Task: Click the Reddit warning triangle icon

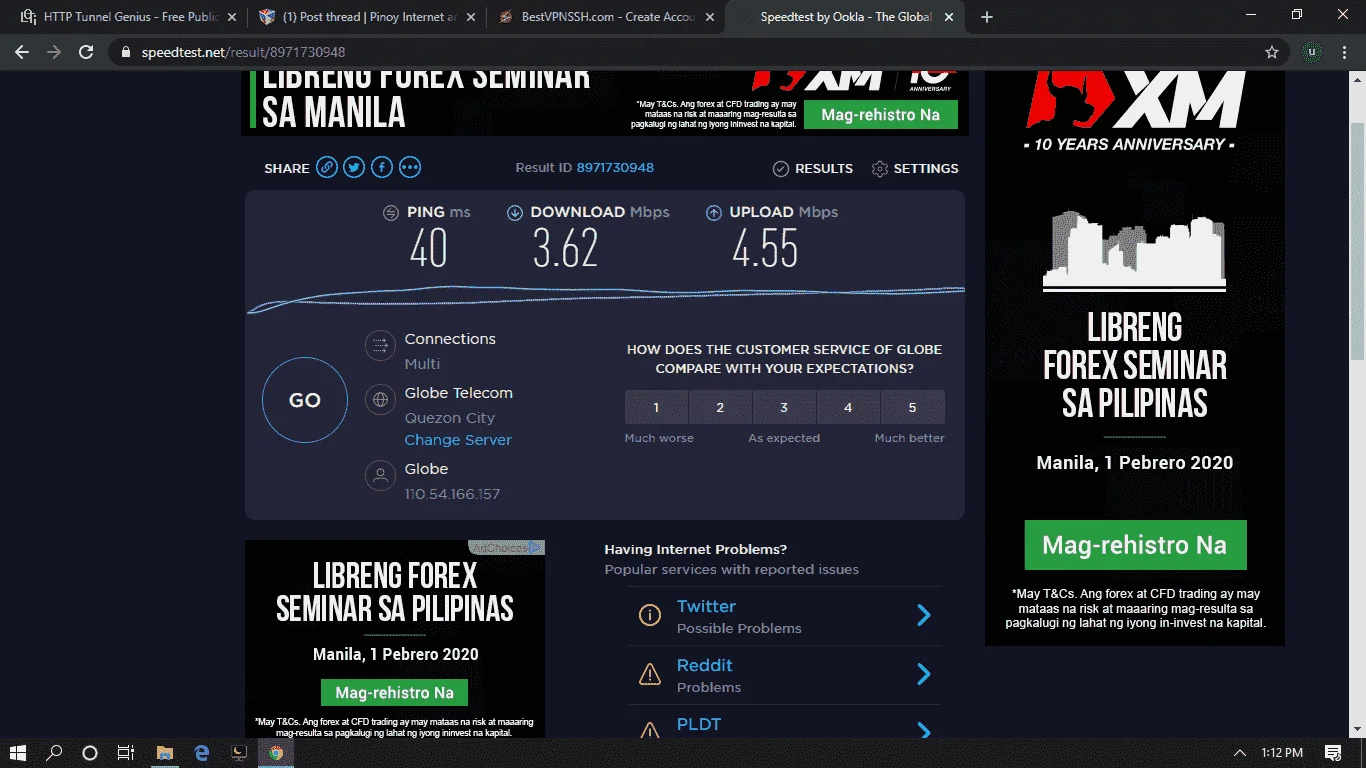Action: click(x=650, y=675)
